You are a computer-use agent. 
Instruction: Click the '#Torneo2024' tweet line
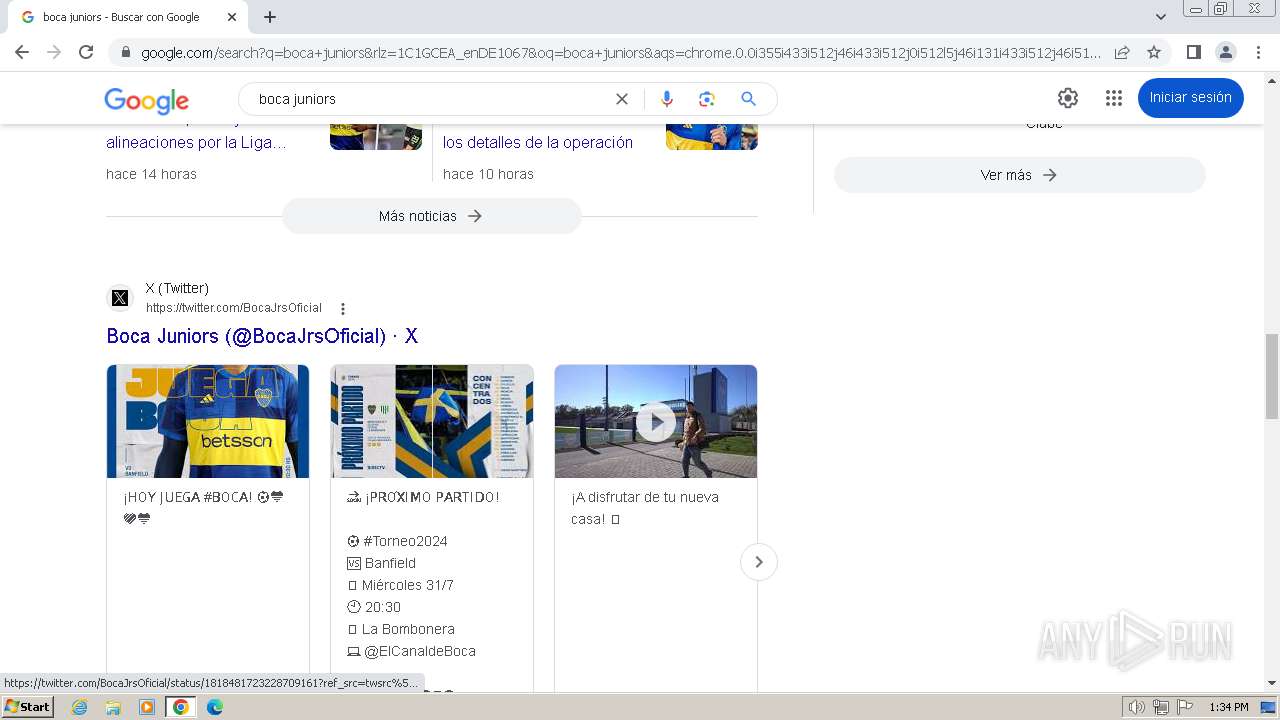pos(397,541)
